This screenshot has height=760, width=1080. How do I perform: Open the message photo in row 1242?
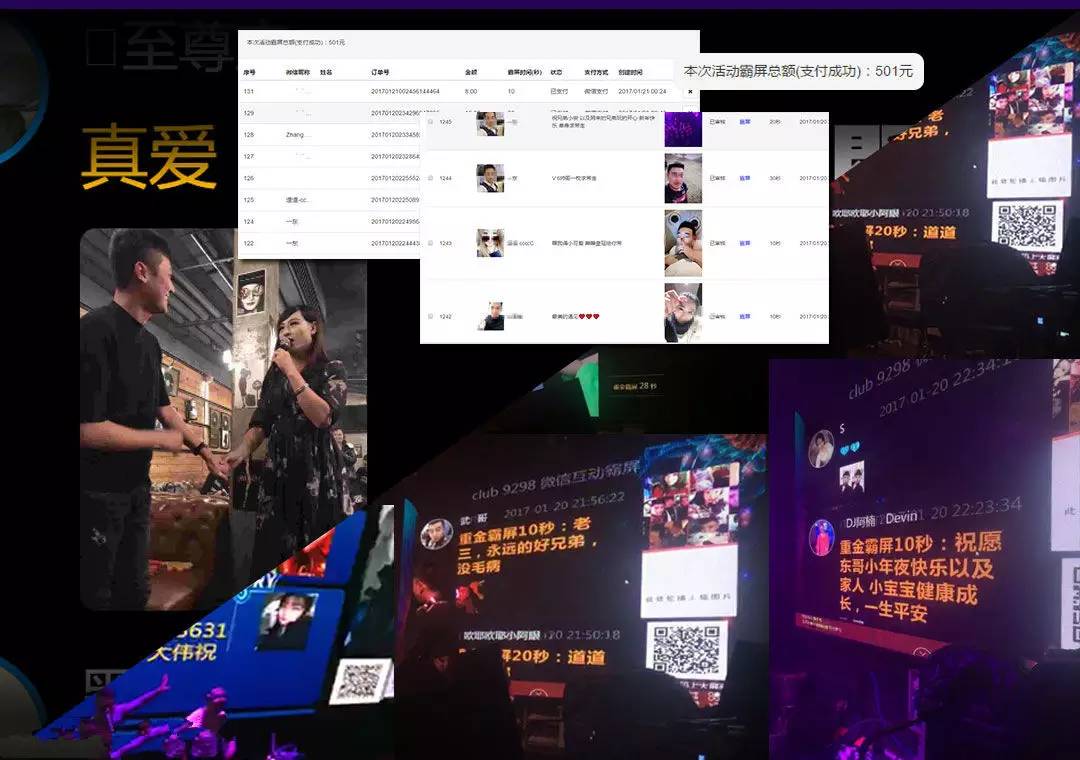tap(683, 313)
